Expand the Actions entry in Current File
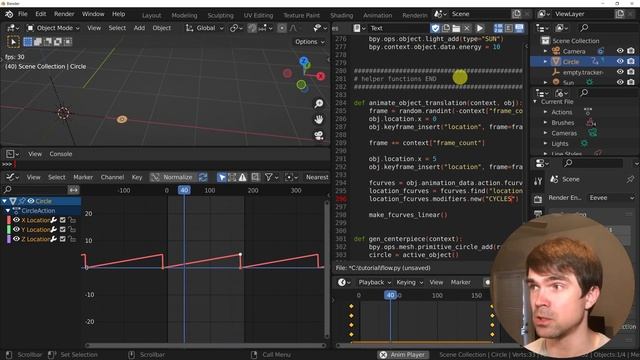The image size is (640, 360). click(x=546, y=112)
